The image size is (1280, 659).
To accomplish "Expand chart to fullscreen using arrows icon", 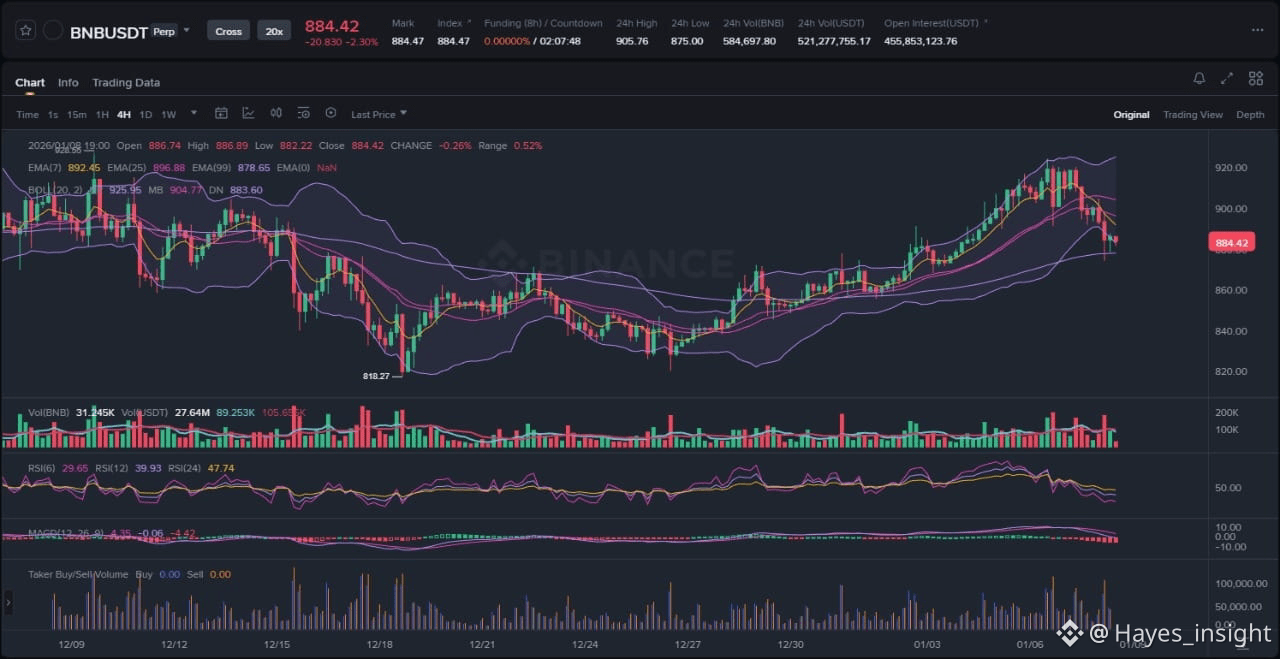I will pos(1227,79).
